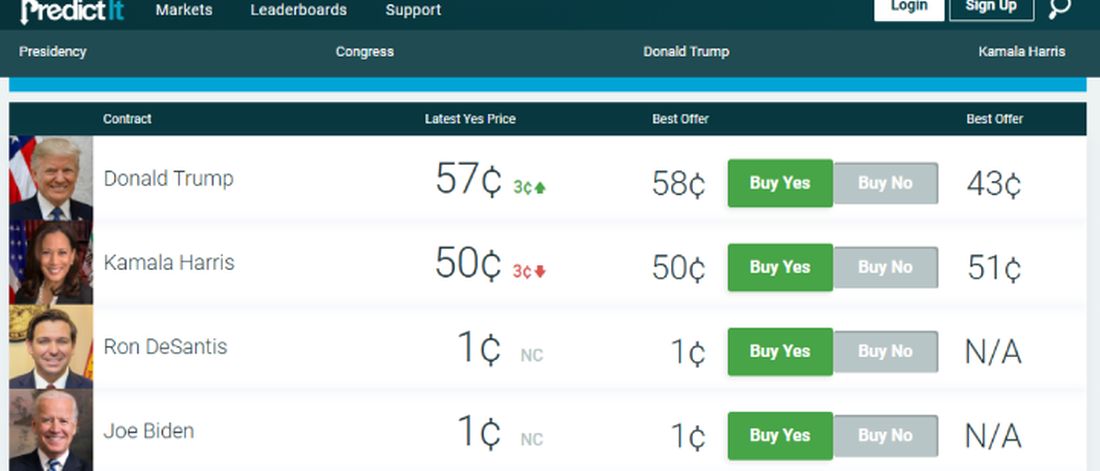Open the Kamala Harris contract name

169,263
